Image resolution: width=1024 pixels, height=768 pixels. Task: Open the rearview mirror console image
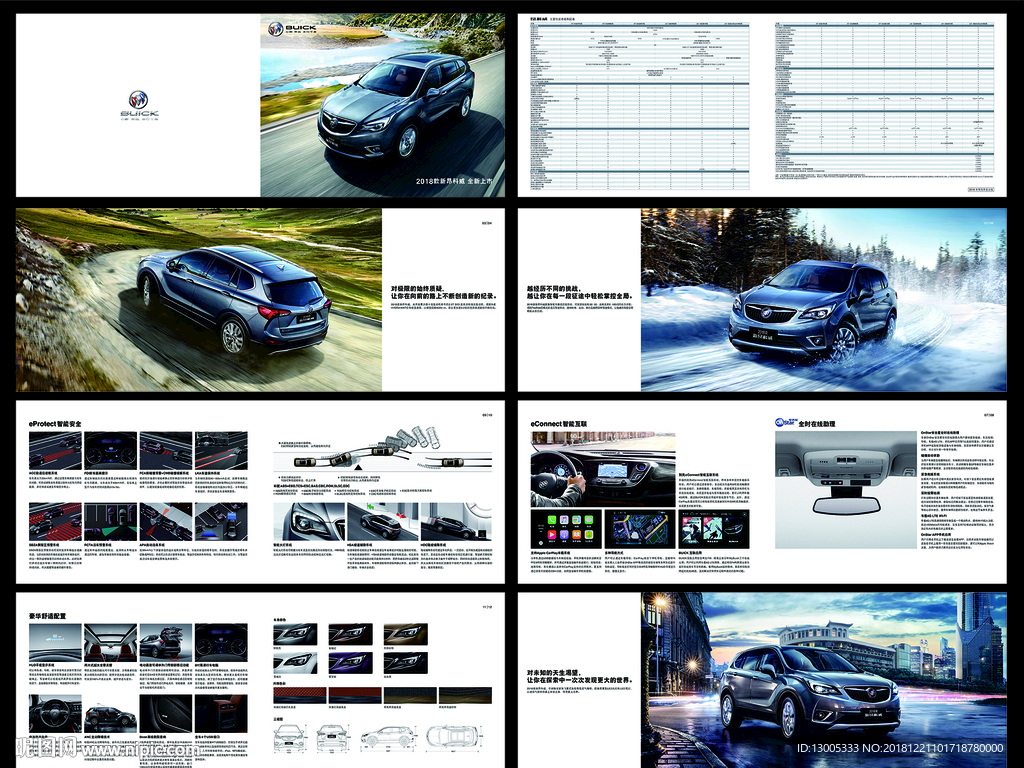click(x=846, y=490)
